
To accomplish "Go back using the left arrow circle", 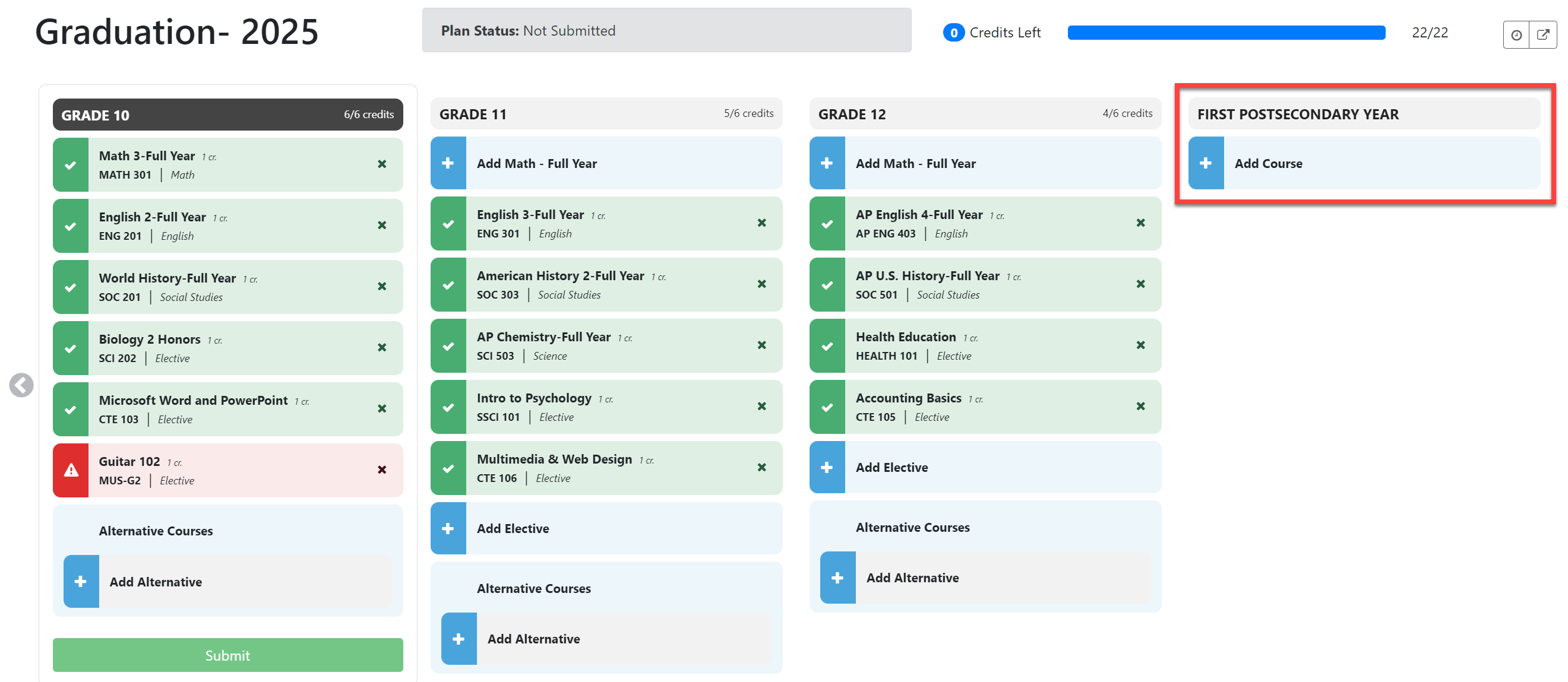I will (x=21, y=385).
